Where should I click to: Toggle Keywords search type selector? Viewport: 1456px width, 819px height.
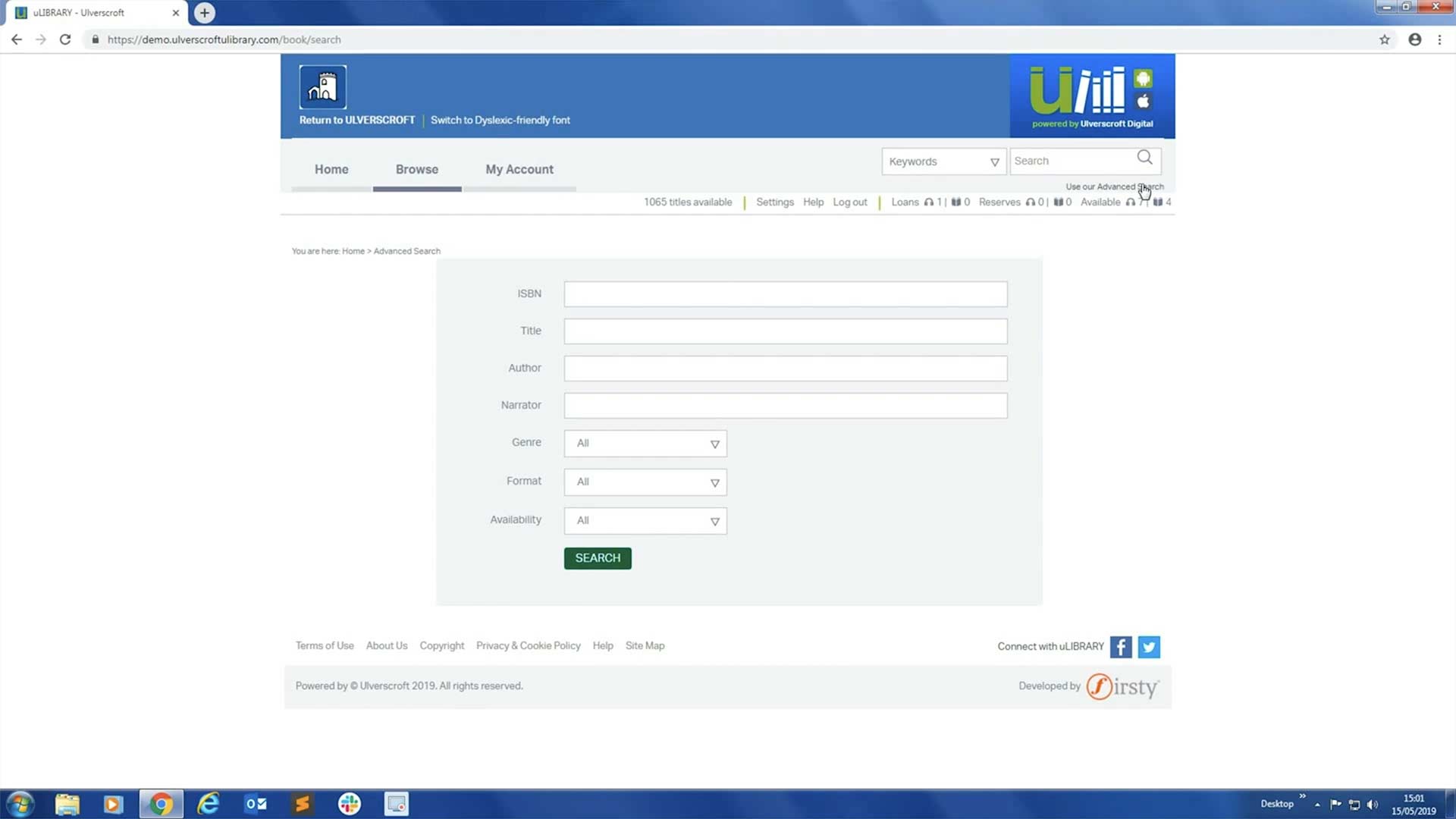coord(994,162)
